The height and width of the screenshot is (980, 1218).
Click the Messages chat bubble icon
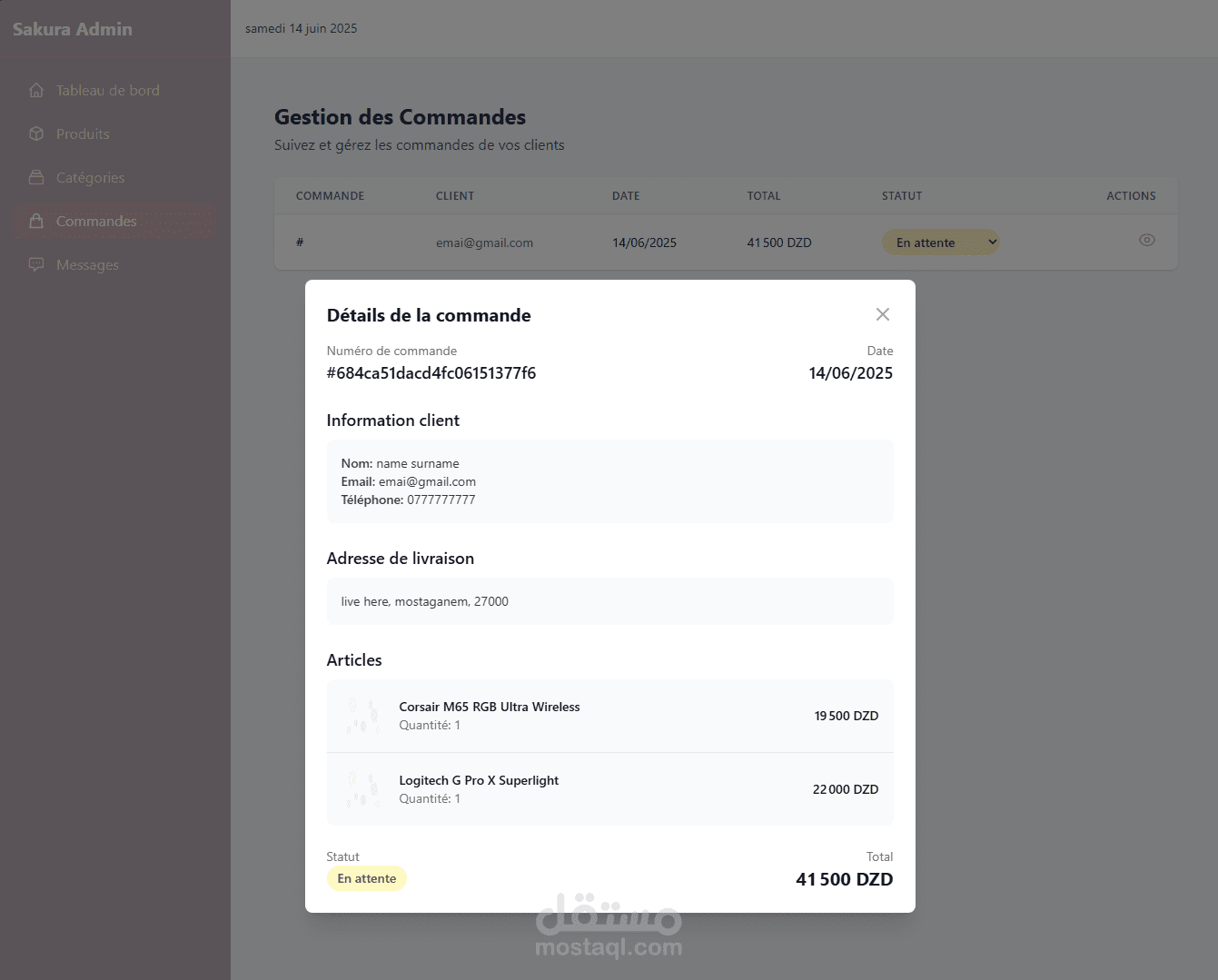[36, 264]
